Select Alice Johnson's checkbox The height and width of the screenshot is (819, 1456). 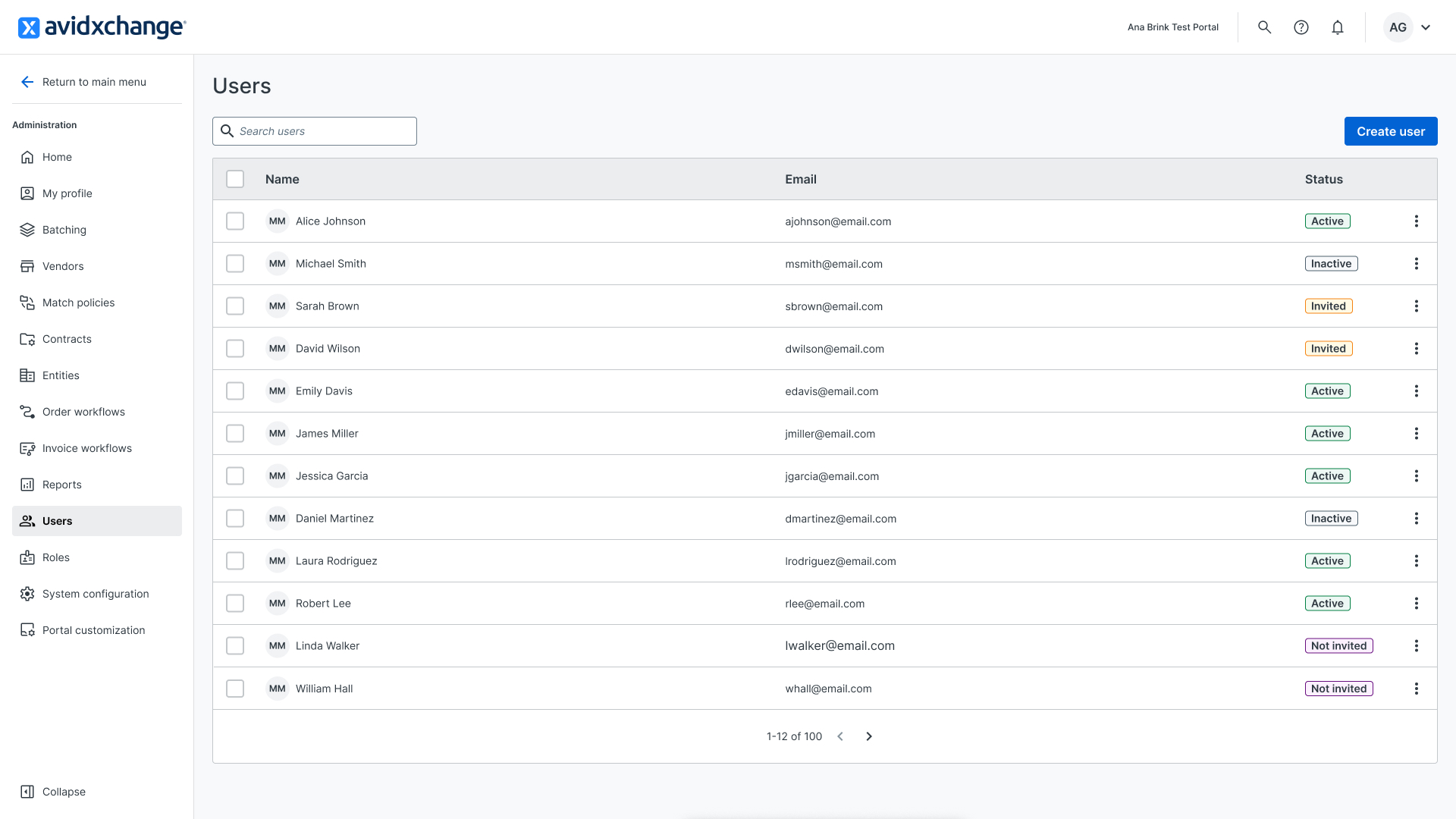tap(235, 221)
